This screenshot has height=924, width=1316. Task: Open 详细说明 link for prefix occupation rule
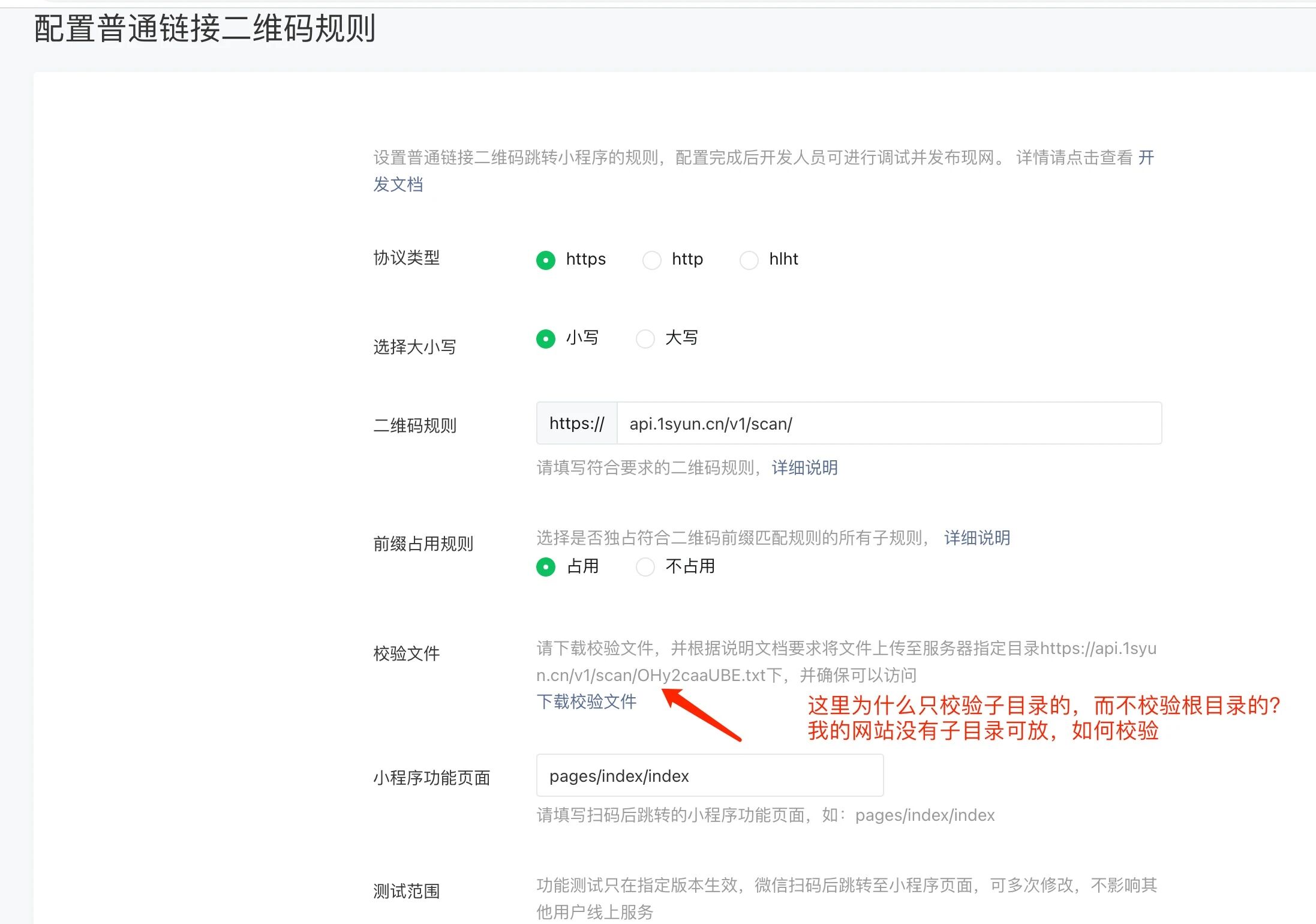point(977,538)
